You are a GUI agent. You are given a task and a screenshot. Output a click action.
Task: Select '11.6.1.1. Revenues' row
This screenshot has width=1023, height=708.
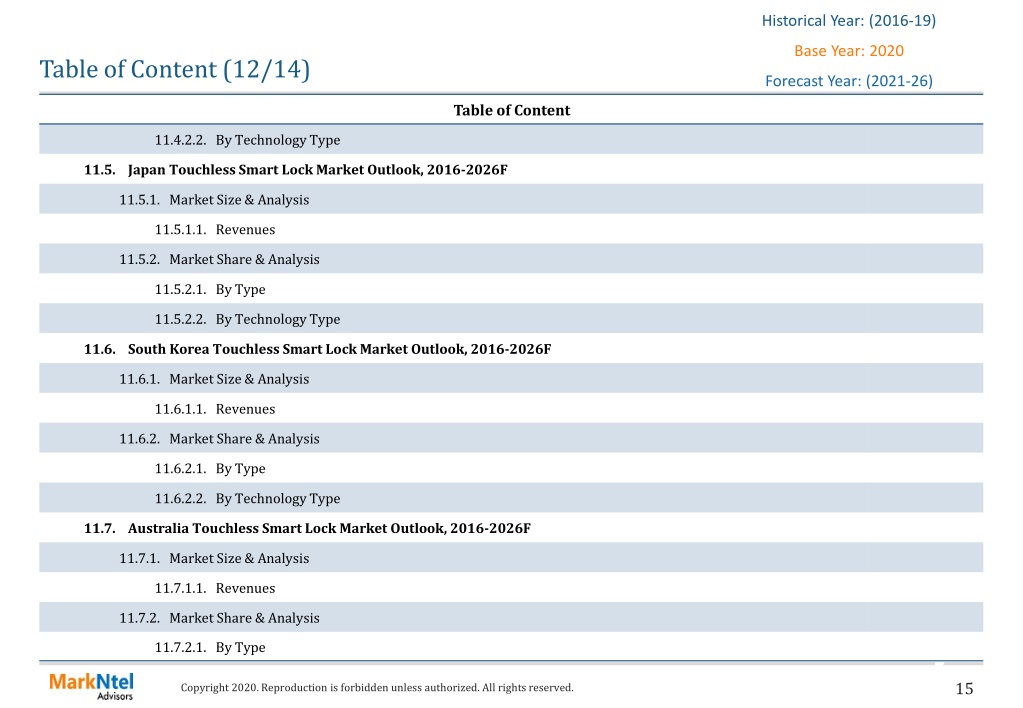coord(511,409)
